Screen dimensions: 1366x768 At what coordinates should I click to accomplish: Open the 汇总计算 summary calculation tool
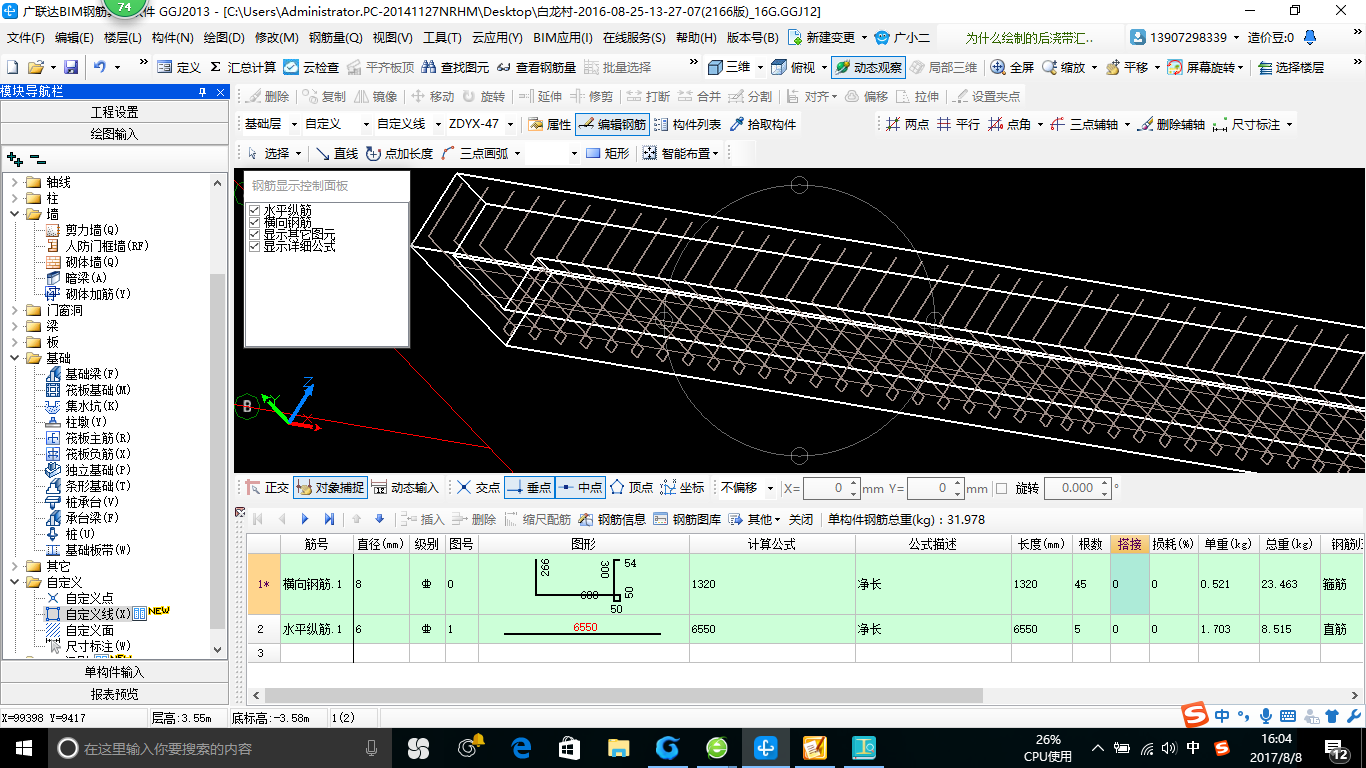click(242, 67)
